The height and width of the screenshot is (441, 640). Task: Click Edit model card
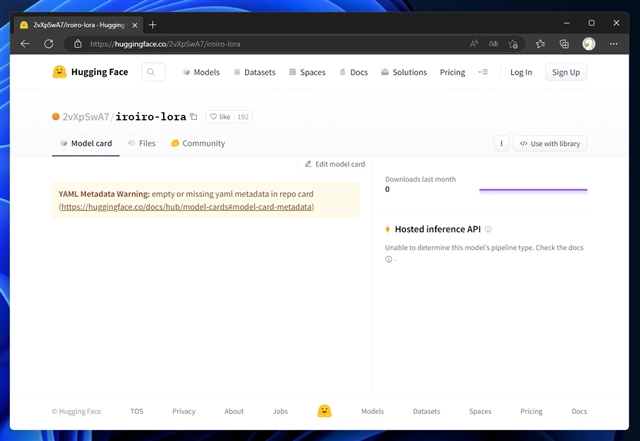click(335, 164)
